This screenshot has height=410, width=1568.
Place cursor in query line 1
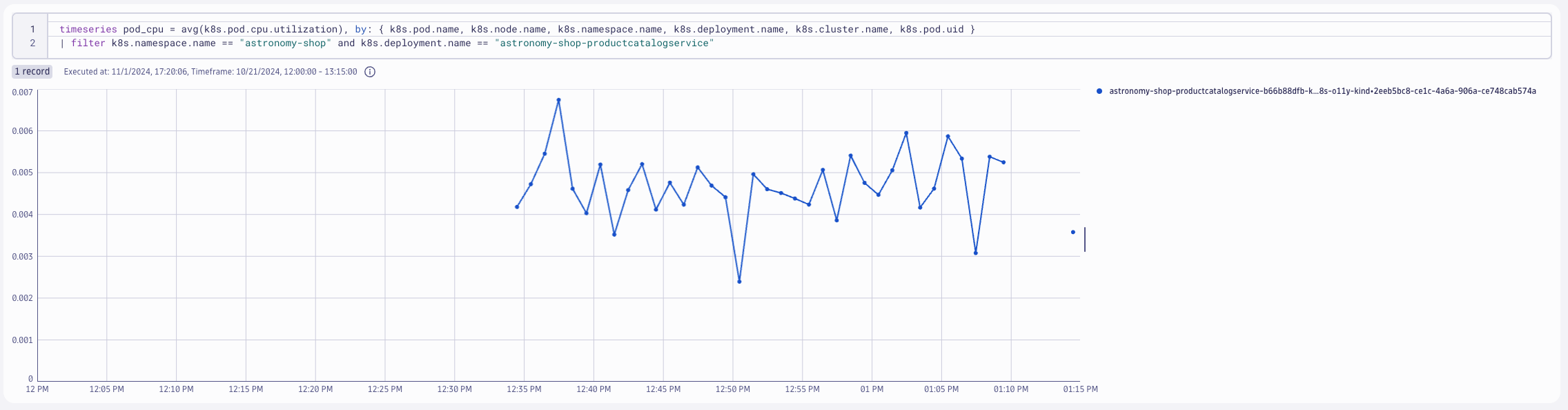[x=517, y=29]
